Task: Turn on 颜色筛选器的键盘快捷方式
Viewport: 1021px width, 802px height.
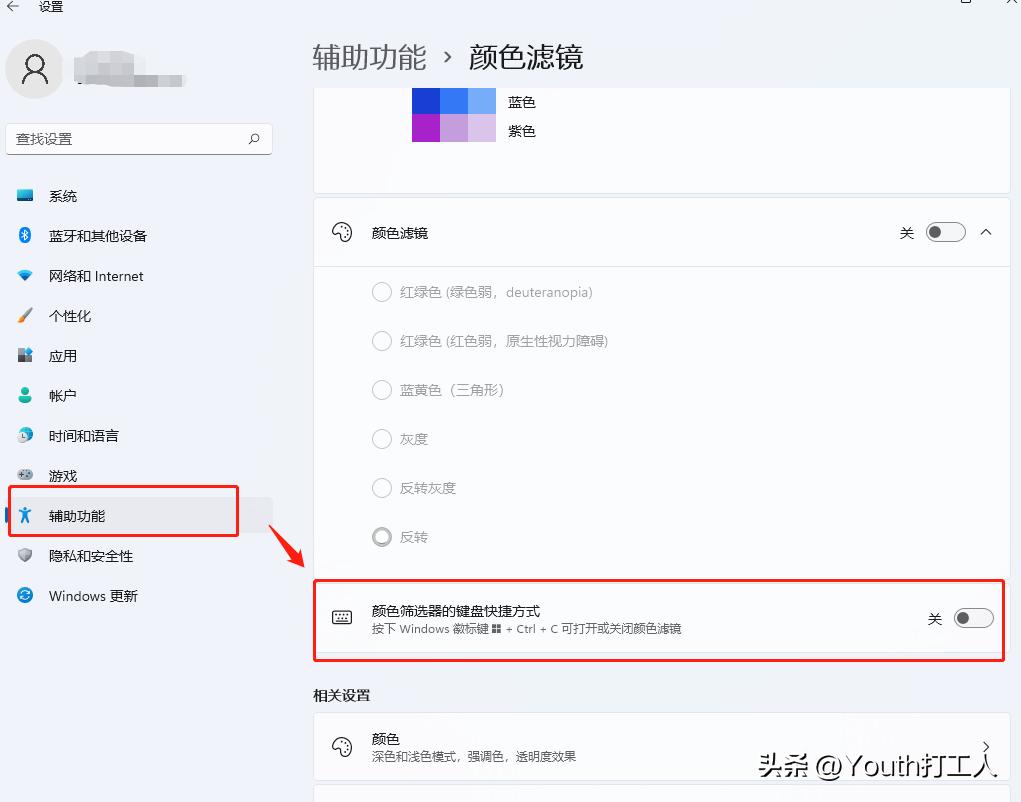Action: [972, 619]
